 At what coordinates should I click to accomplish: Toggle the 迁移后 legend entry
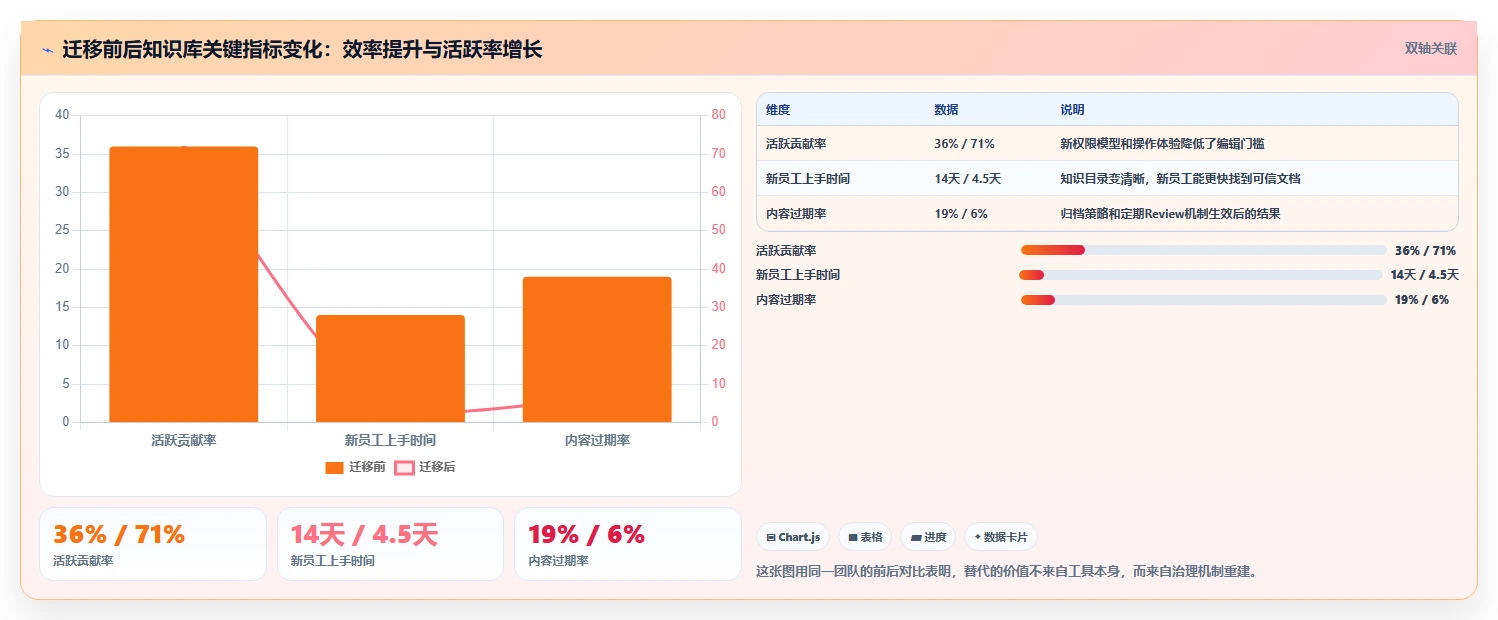click(425, 467)
